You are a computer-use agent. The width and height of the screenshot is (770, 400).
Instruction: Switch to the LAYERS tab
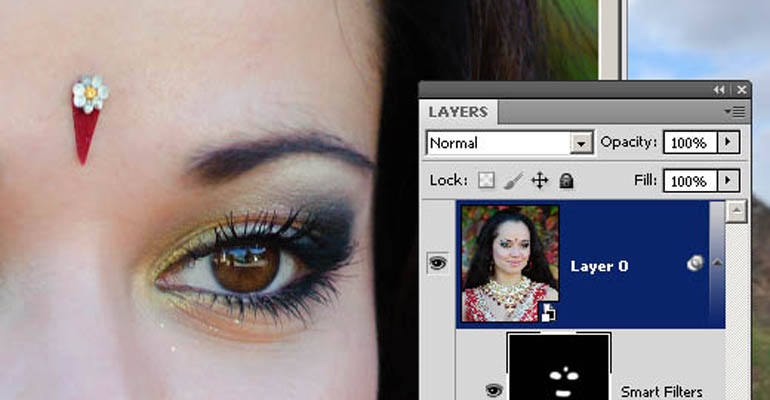pyautogui.click(x=458, y=112)
